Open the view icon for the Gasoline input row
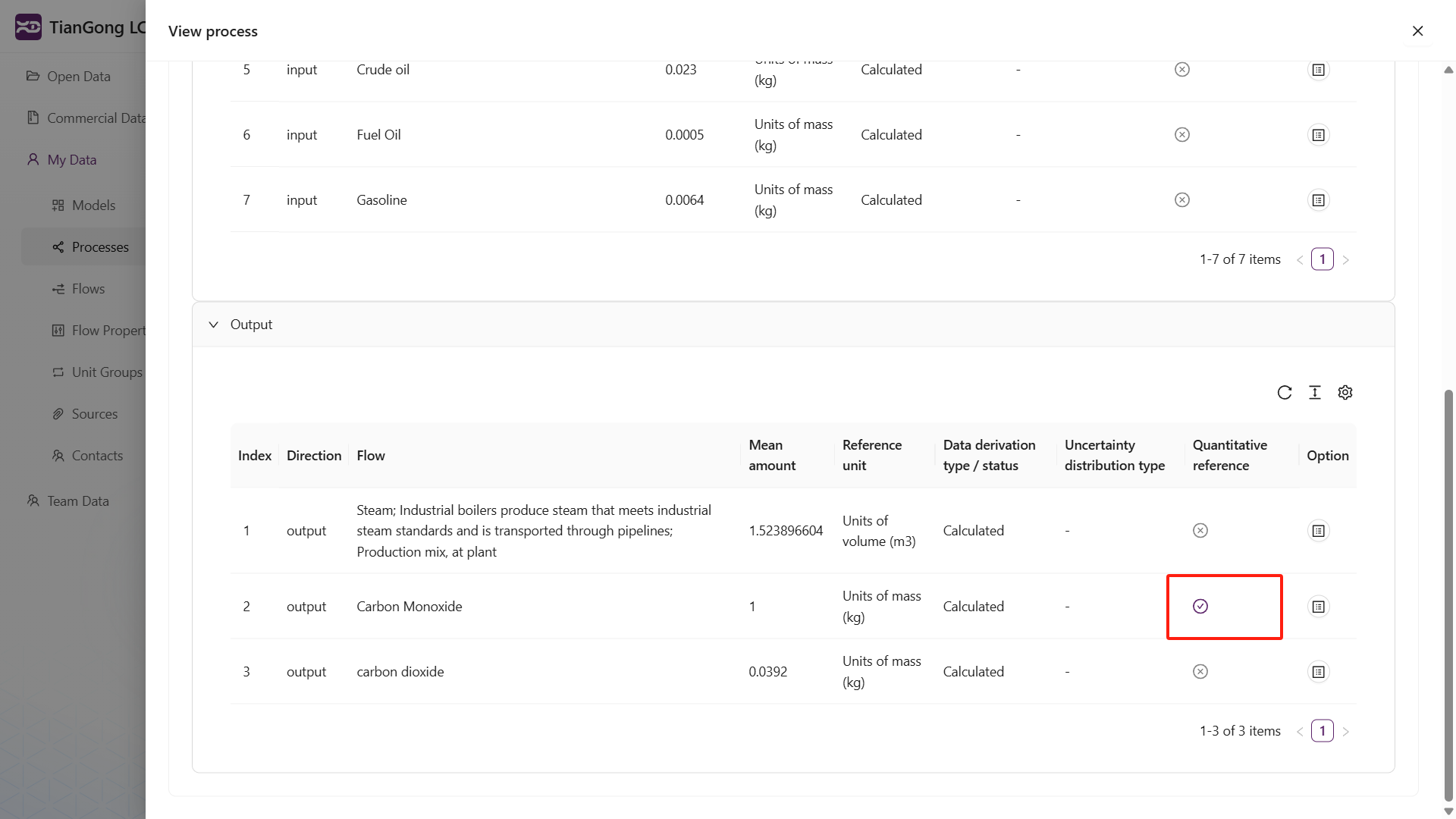Viewport: 1456px width, 819px height. click(1318, 200)
